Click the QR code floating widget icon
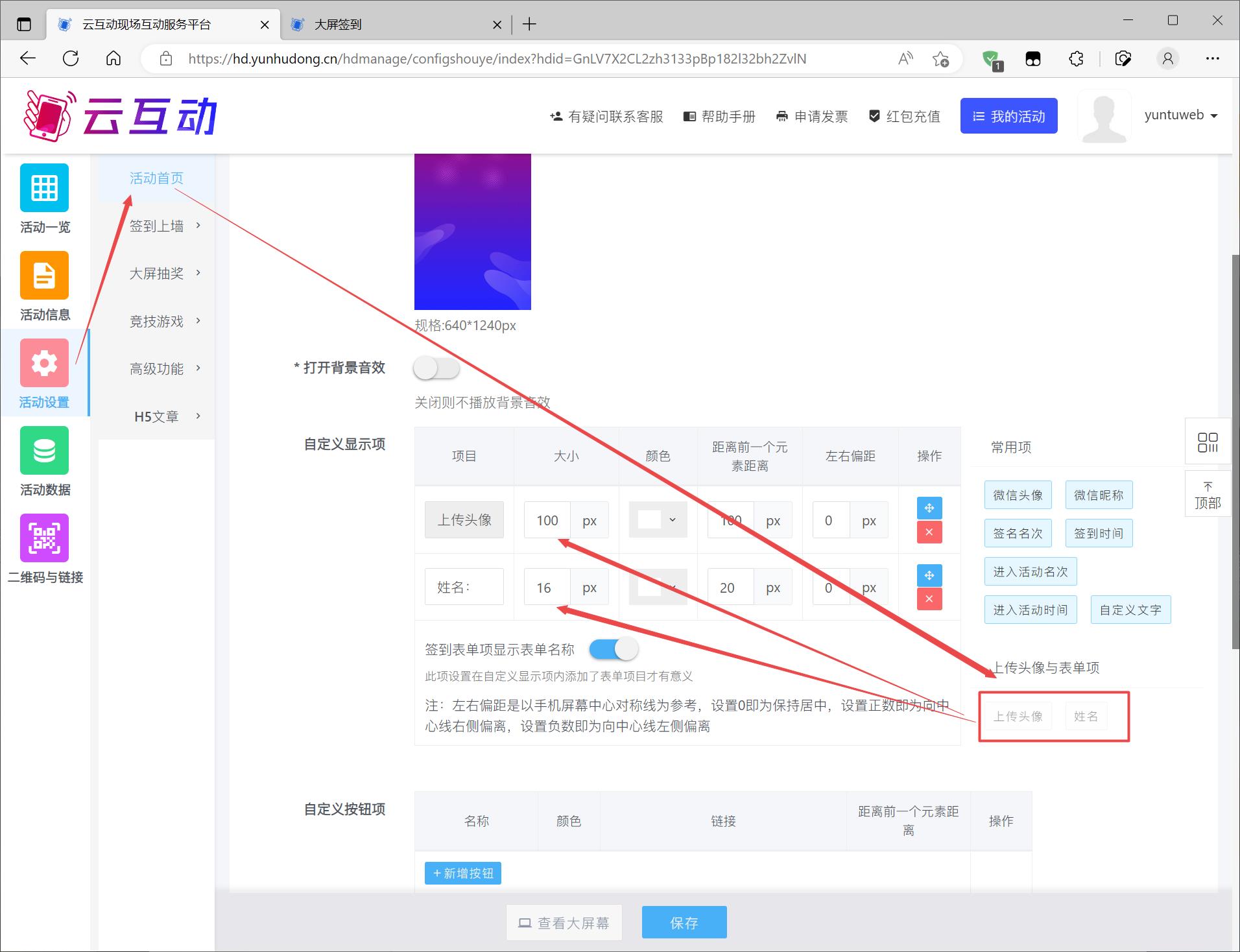This screenshot has width=1240, height=952. (x=1207, y=442)
